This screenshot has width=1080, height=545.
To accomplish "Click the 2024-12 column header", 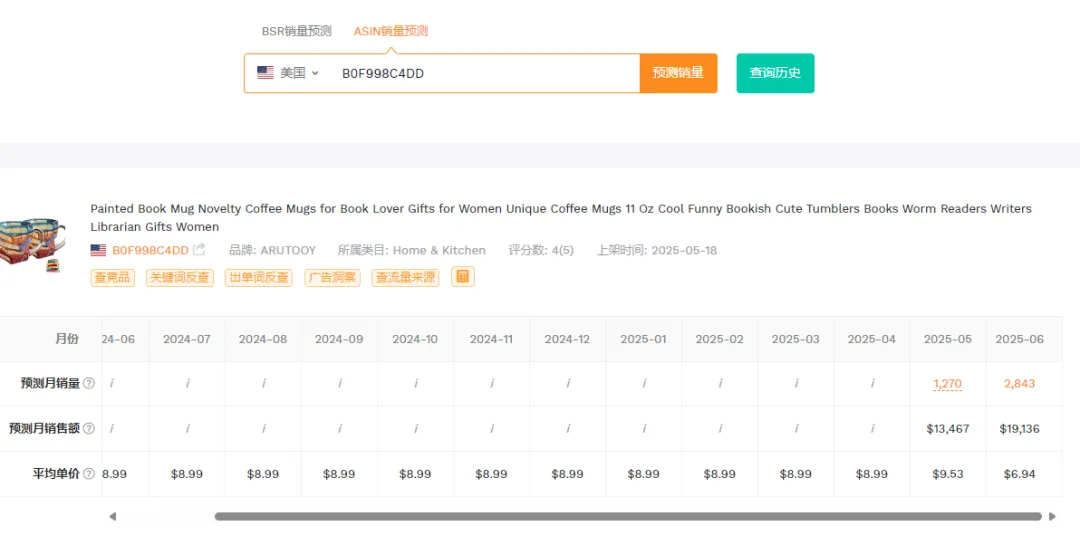I will [x=567, y=339].
